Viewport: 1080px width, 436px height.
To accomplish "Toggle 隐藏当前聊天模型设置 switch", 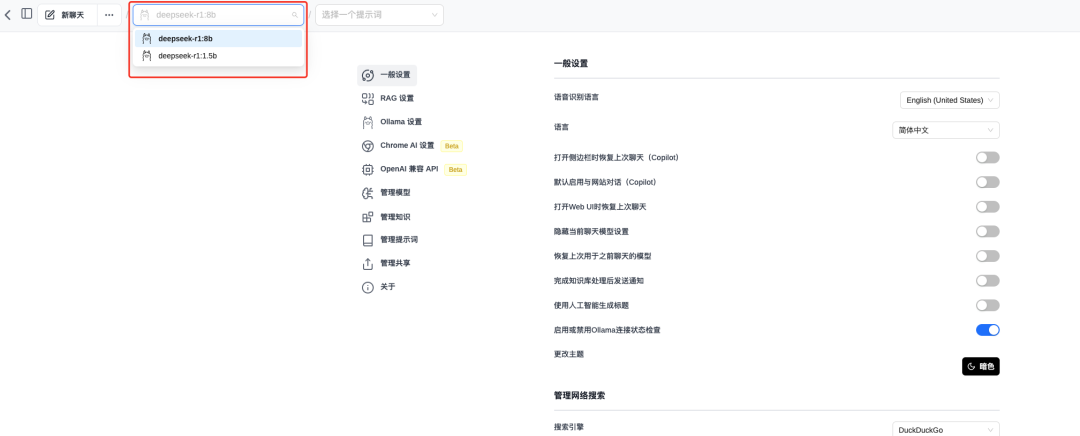I will click(988, 231).
